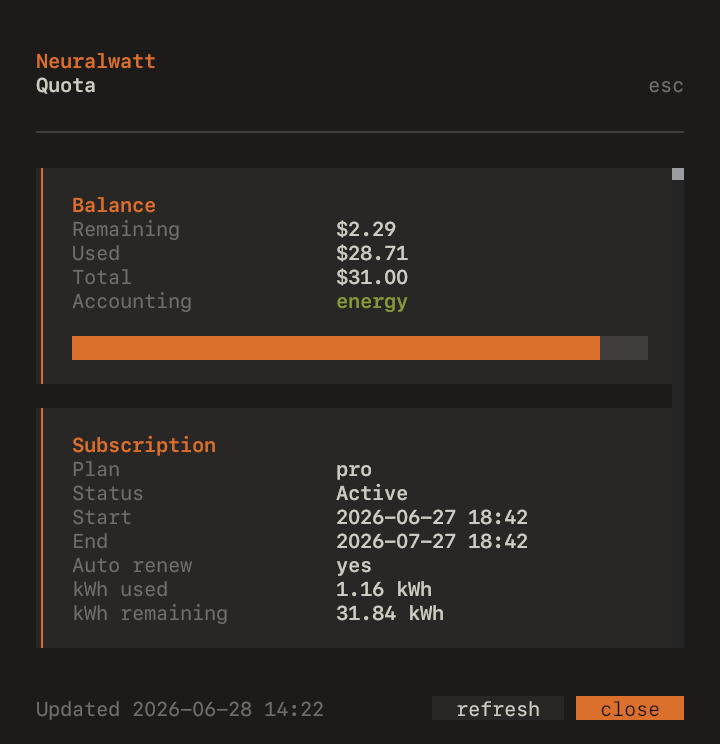Click the kWh used value 1.16 kWh
Viewport: 720px width, 744px height.
click(x=384, y=589)
